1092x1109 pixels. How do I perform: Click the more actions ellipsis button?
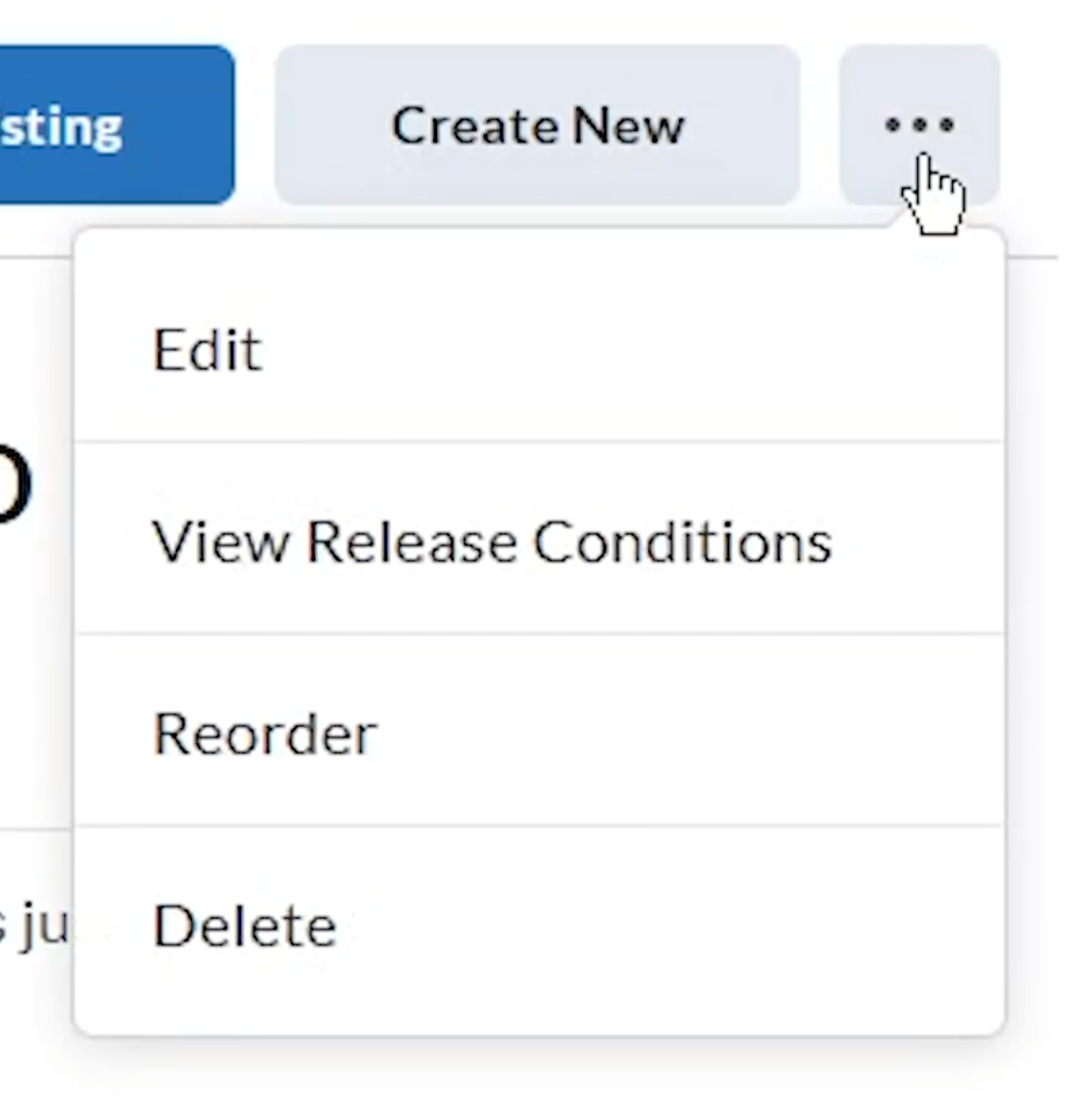919,125
